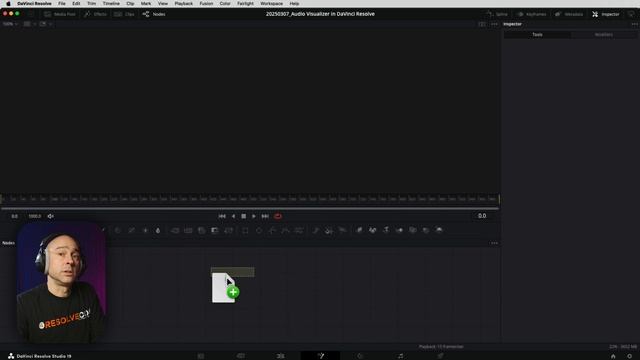Mute the viewer audio

pyautogui.click(x=51, y=216)
